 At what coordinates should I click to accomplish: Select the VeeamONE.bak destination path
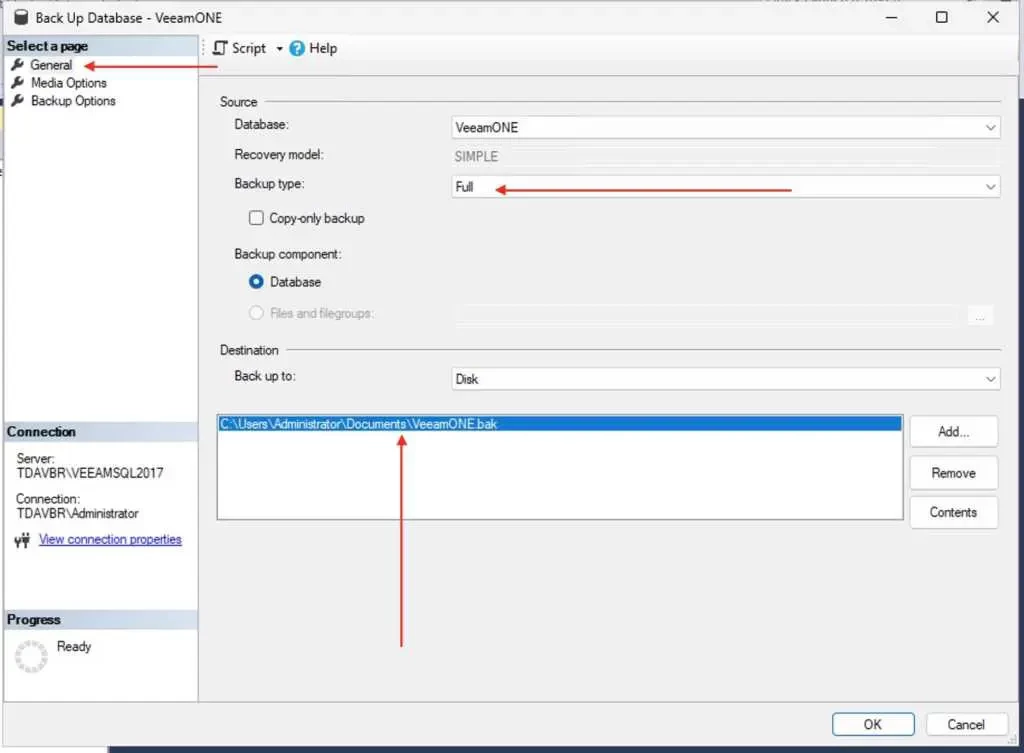pyautogui.click(x=560, y=424)
